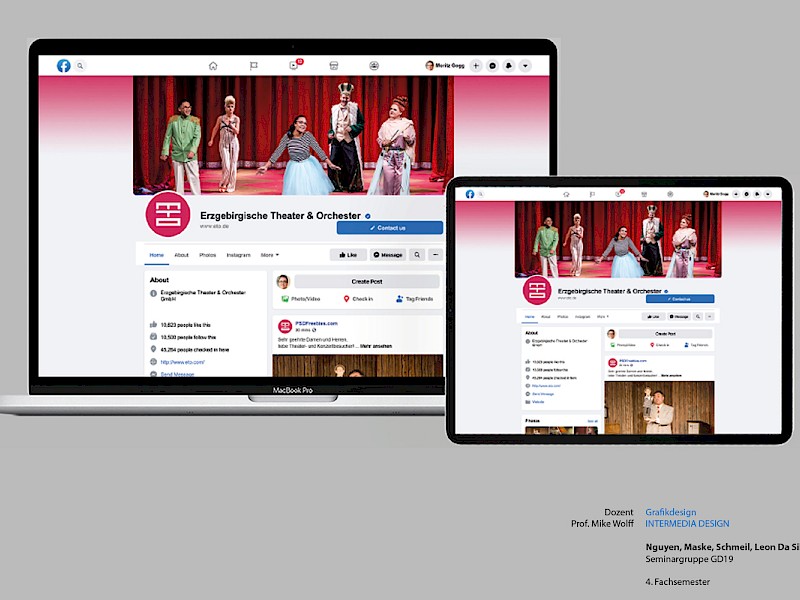800x600 pixels.
Task: Click the verified badge beside laptop page title
Action: point(367,216)
